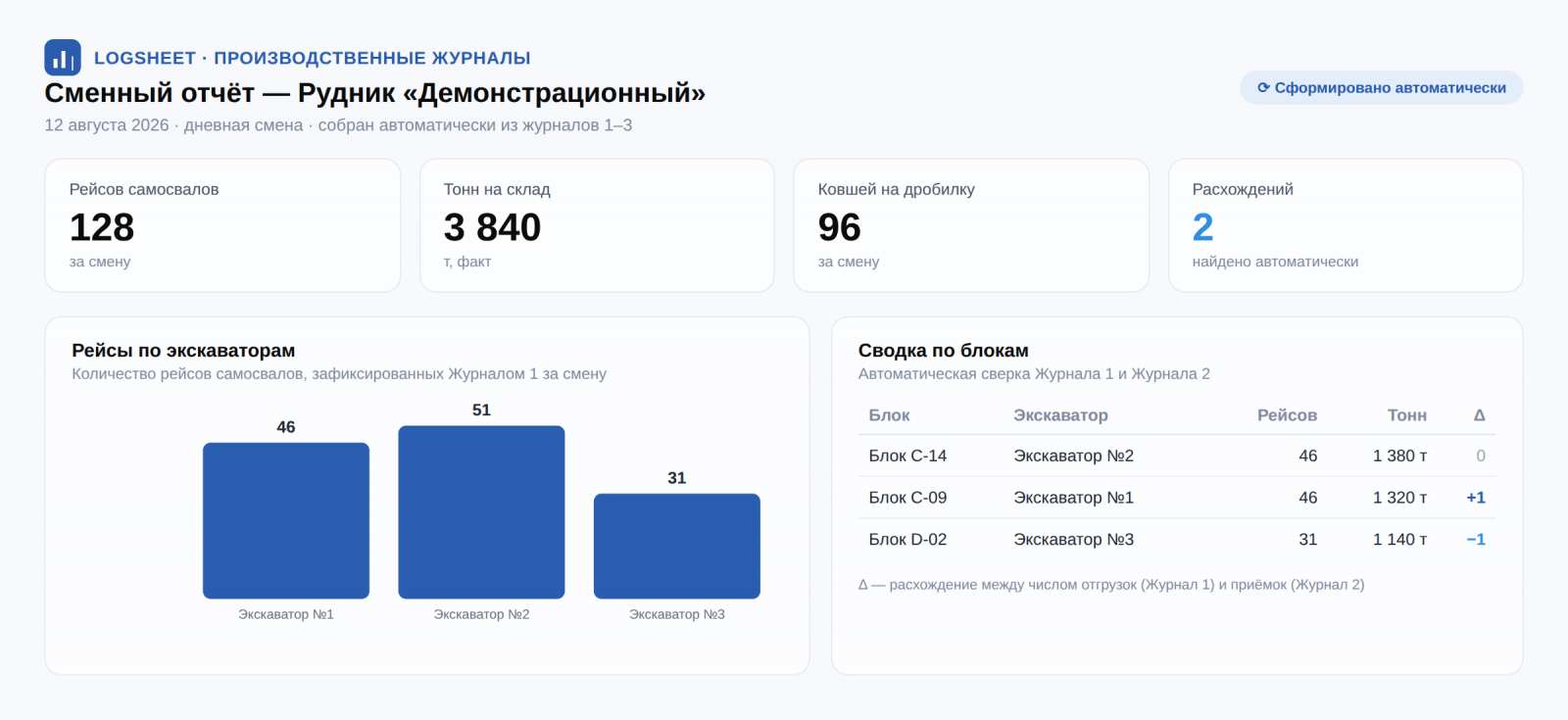The width and height of the screenshot is (1568, 720).
Task: Click 'Экскаватор №1' in the table
Action: (1074, 498)
